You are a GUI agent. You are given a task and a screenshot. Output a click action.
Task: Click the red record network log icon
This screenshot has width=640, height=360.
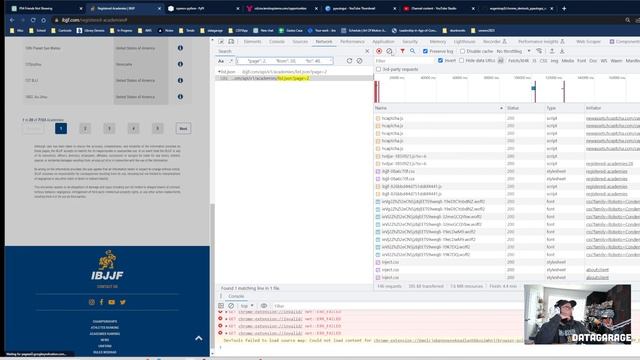coord(379,51)
